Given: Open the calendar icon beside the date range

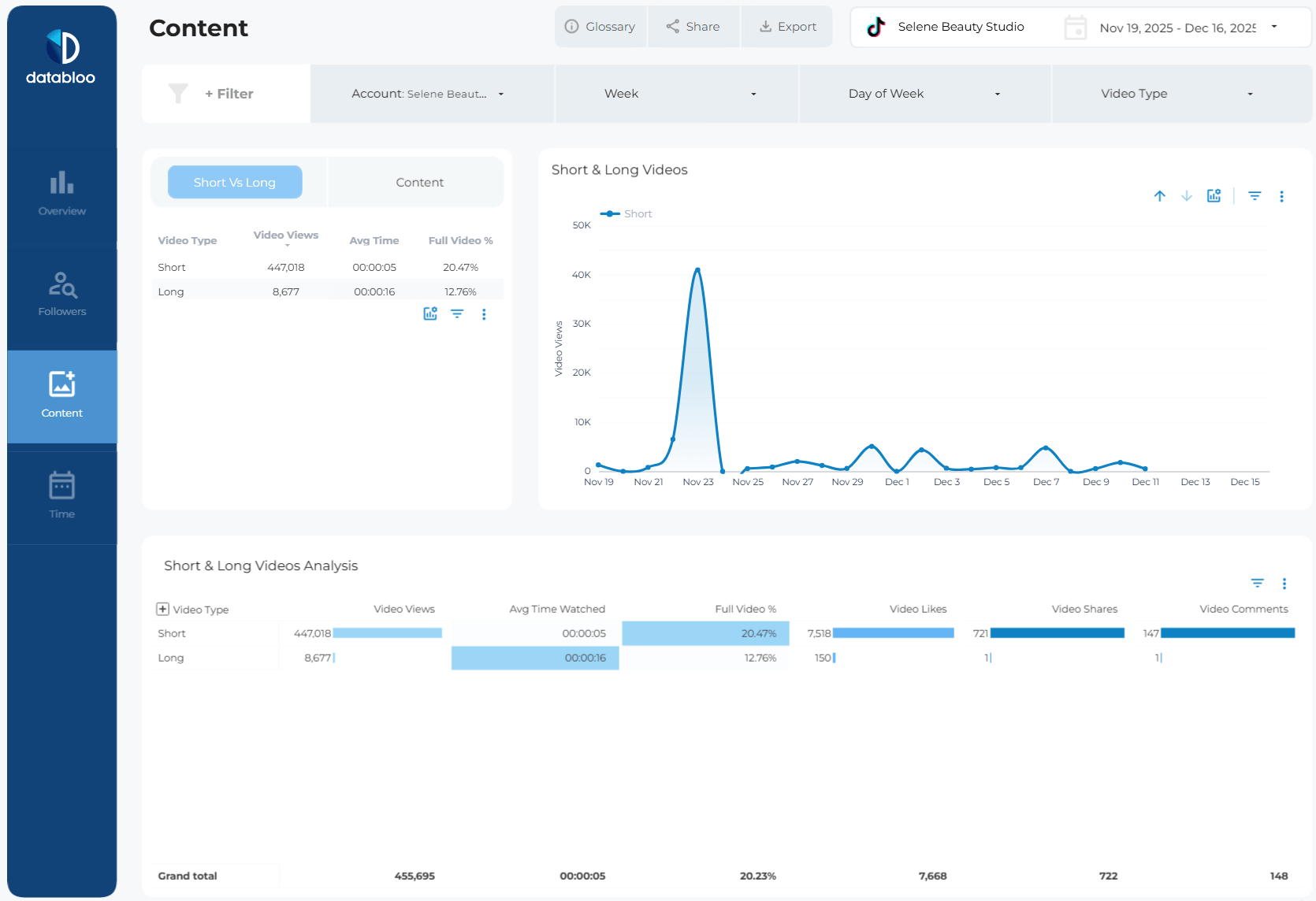Looking at the screenshot, I should pyautogui.click(x=1075, y=26).
